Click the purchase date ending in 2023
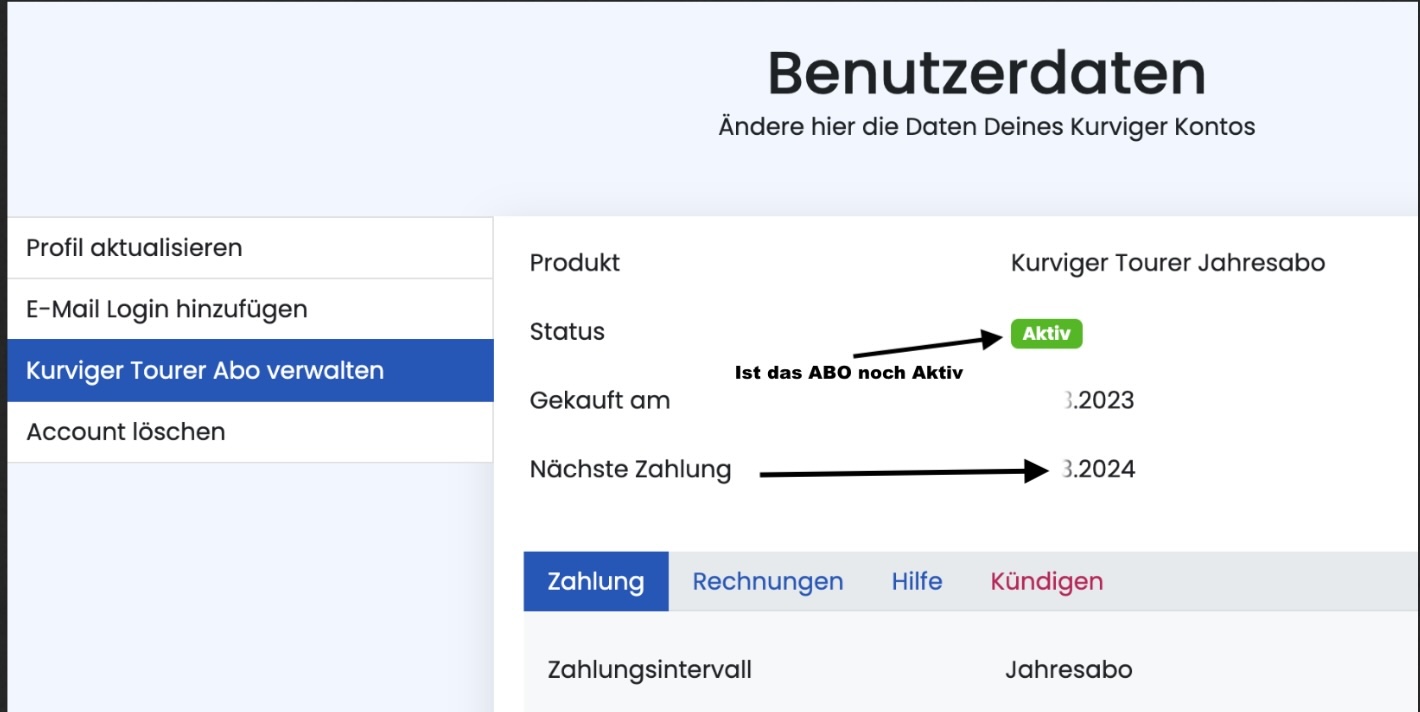The image size is (1420, 712). coord(1098,401)
